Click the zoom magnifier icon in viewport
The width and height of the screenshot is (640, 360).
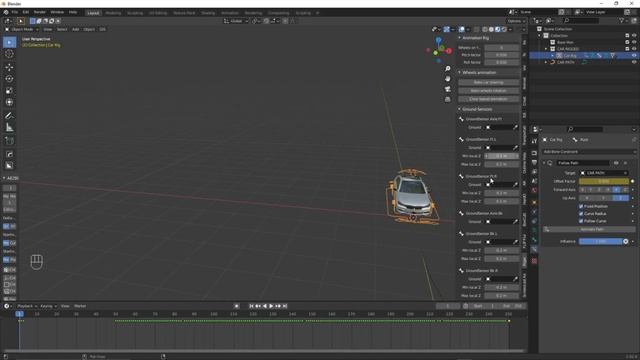coord(448,69)
